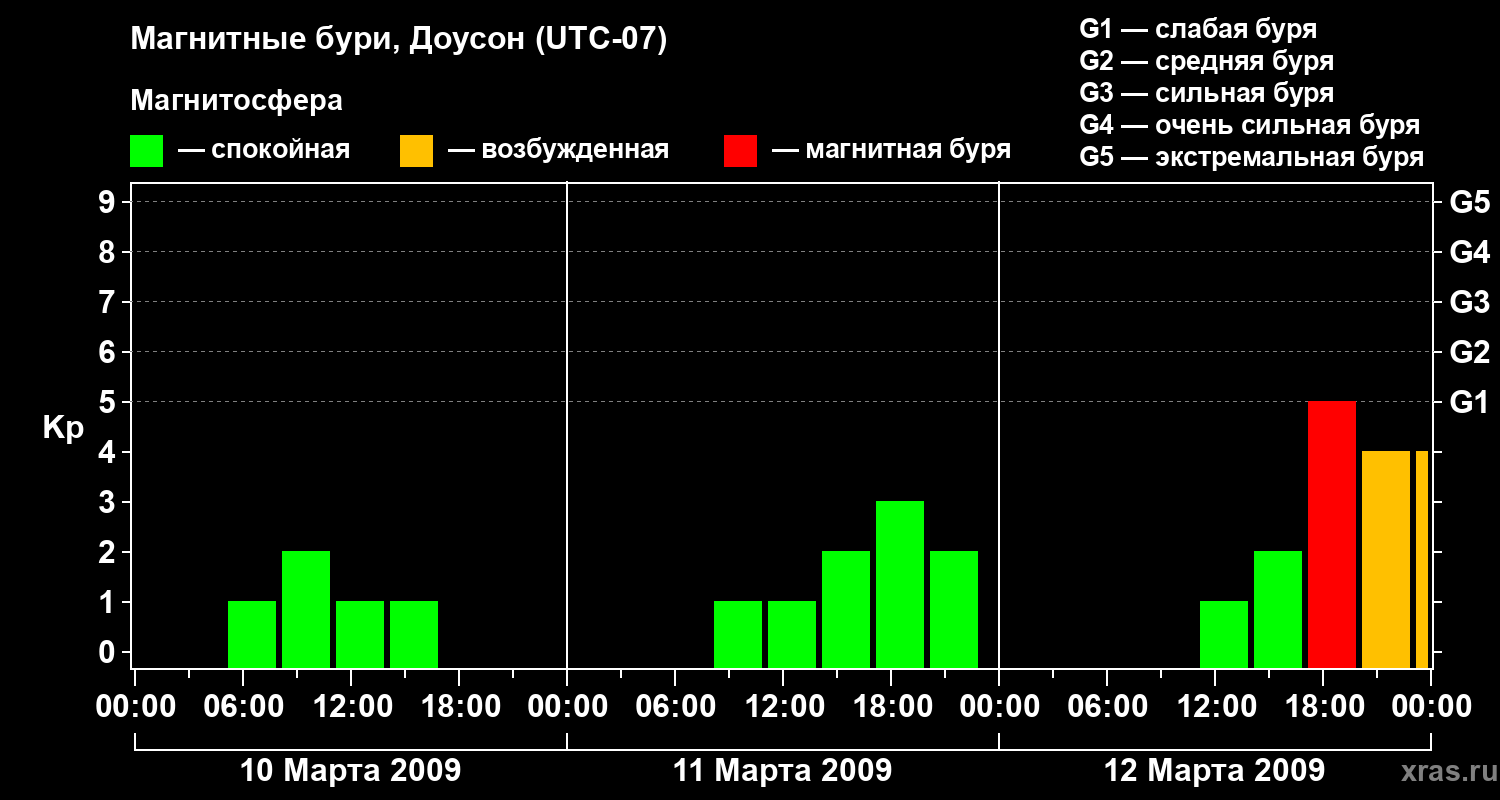Click the 'G5 — экстремальная буря' legend line
Image resolution: width=1500 pixels, height=800 pixels.
point(1251,157)
